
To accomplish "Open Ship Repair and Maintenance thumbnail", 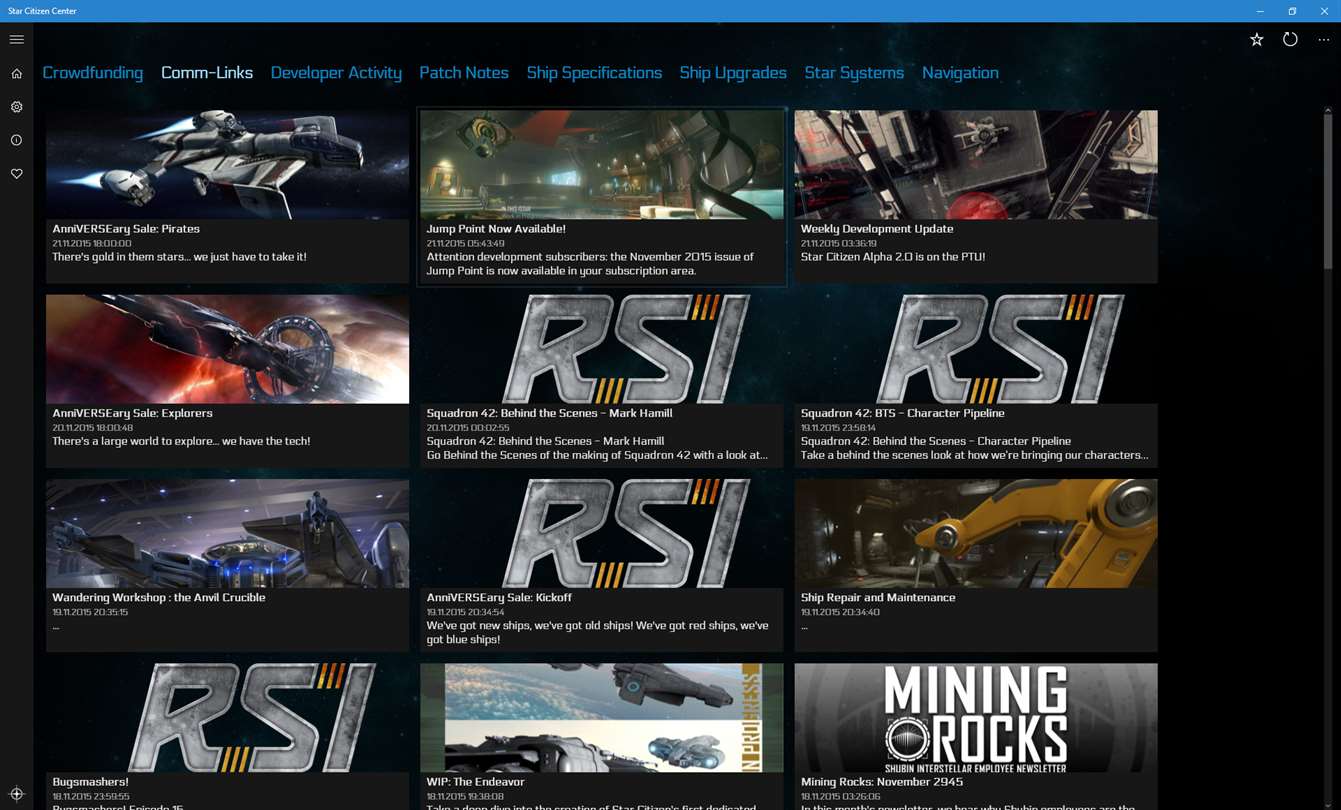I will point(976,533).
